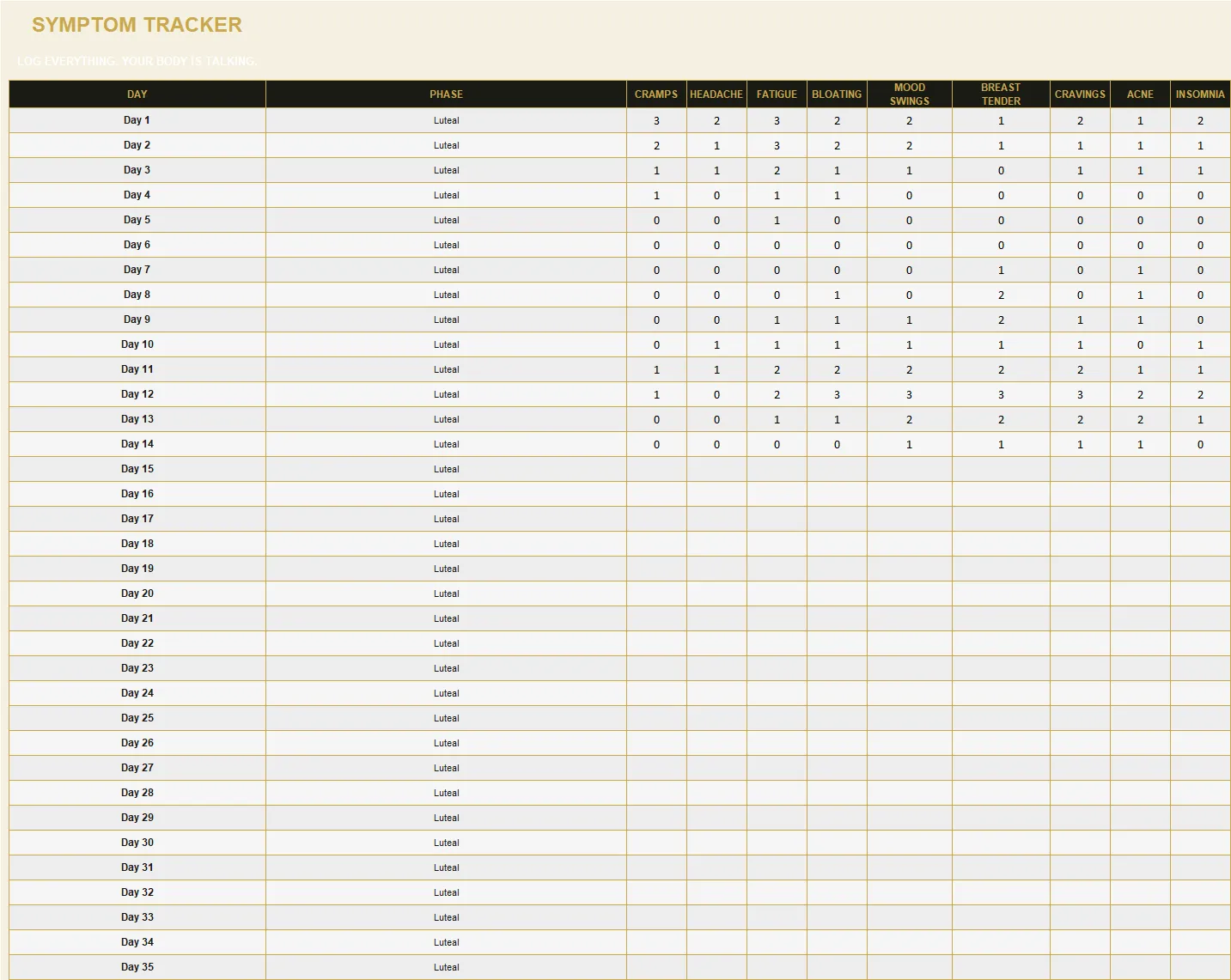This screenshot has width=1231, height=980.
Task: Select empty Bloating cell for Day 21
Action: (837, 618)
